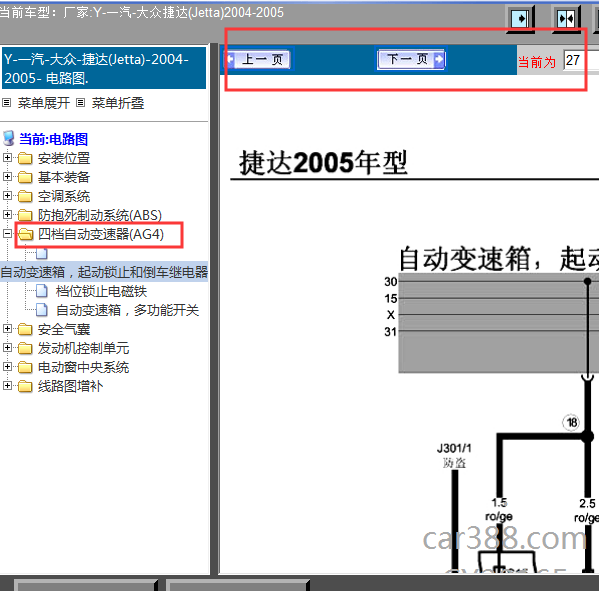Click the computer icon beside 当前:电路图
This screenshot has width=599, height=591.
point(9,138)
